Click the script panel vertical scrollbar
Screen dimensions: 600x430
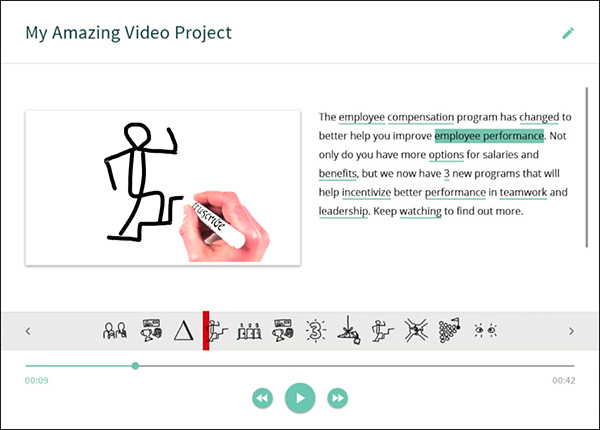[587, 165]
